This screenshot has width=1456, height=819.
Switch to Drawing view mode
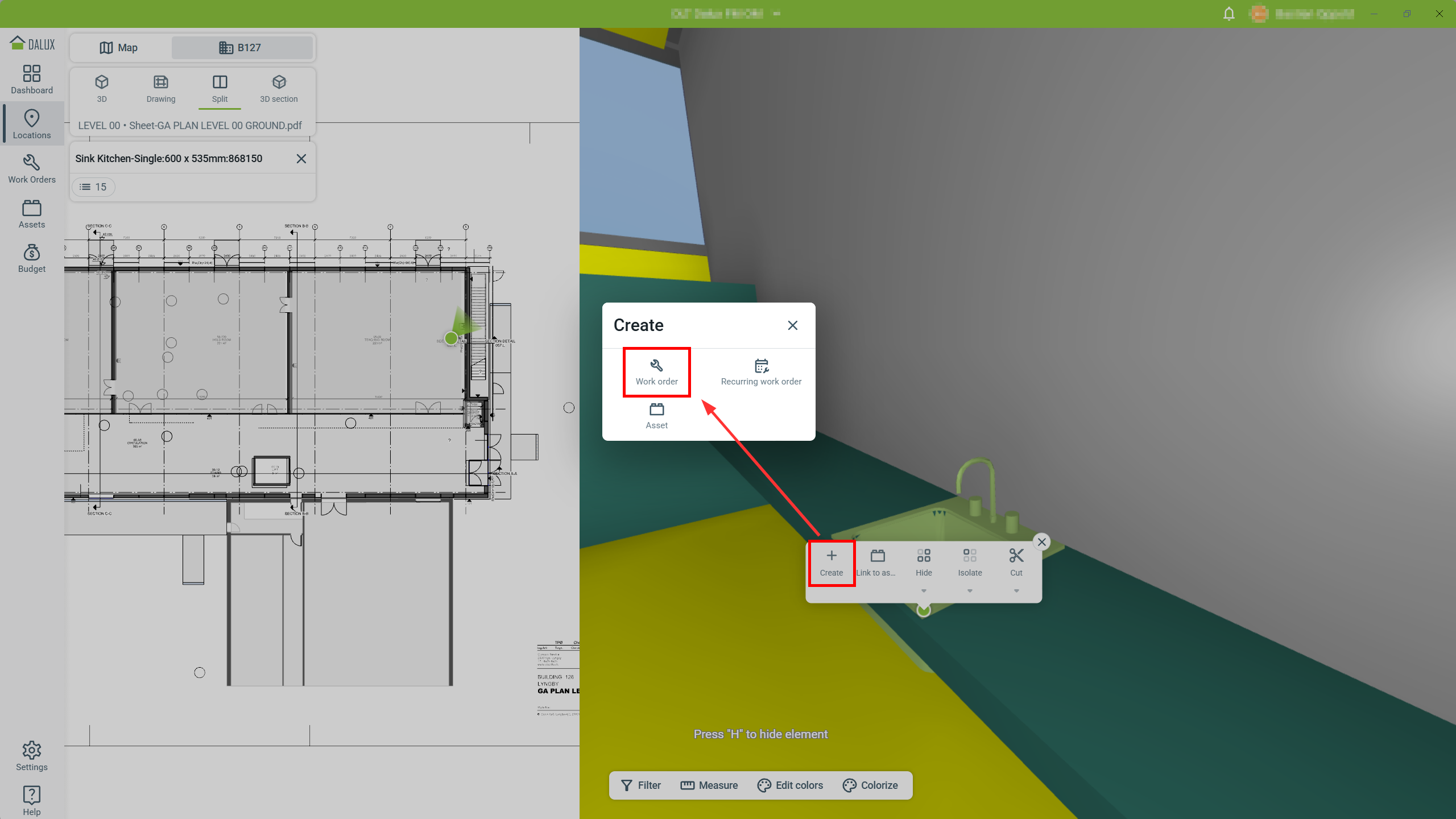161,88
